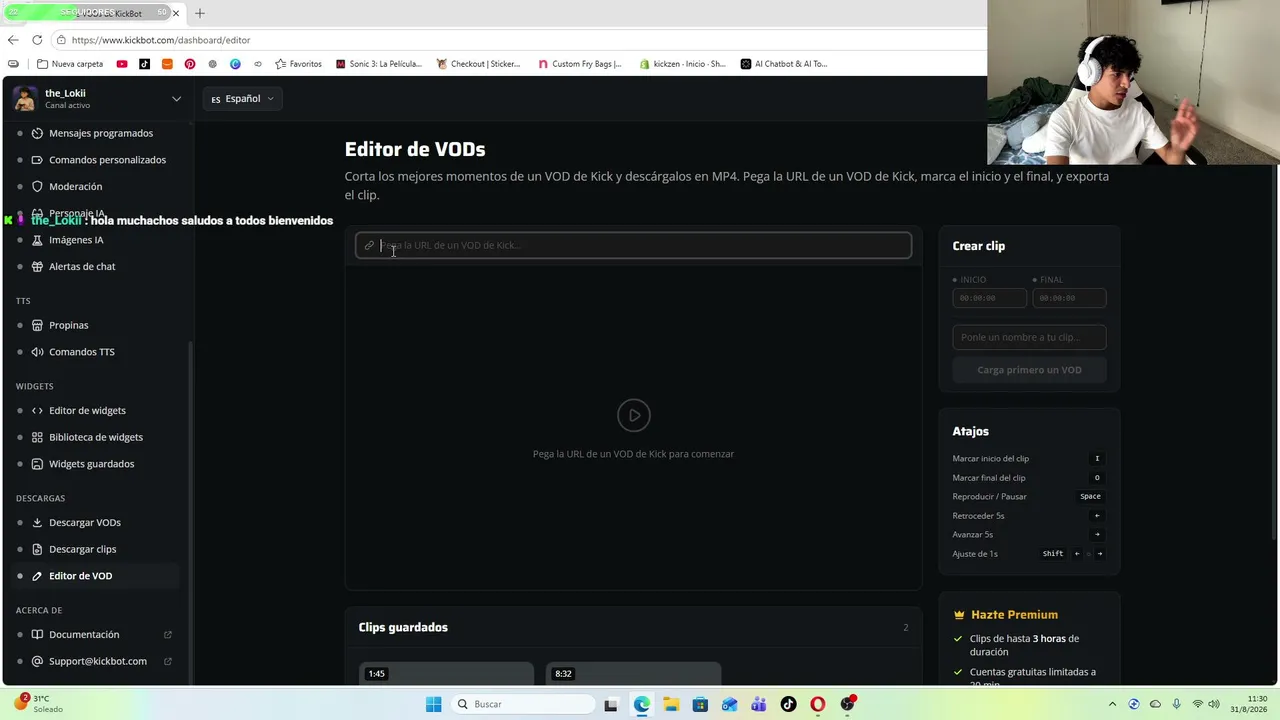Open the Nueva carpeta bookmarks folder
Viewport: 1280px width, 720px height.
pyautogui.click(x=69, y=64)
